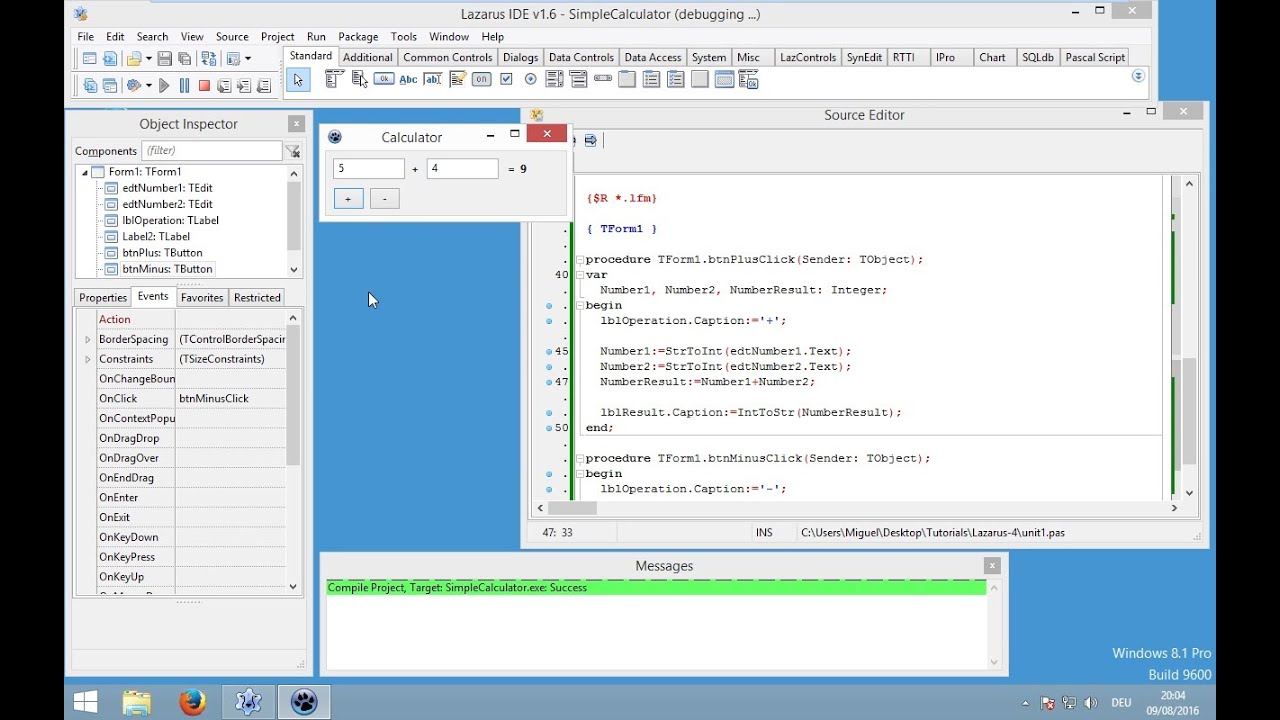
Task: Switch to the Restricted tab
Action: pyautogui.click(x=257, y=297)
